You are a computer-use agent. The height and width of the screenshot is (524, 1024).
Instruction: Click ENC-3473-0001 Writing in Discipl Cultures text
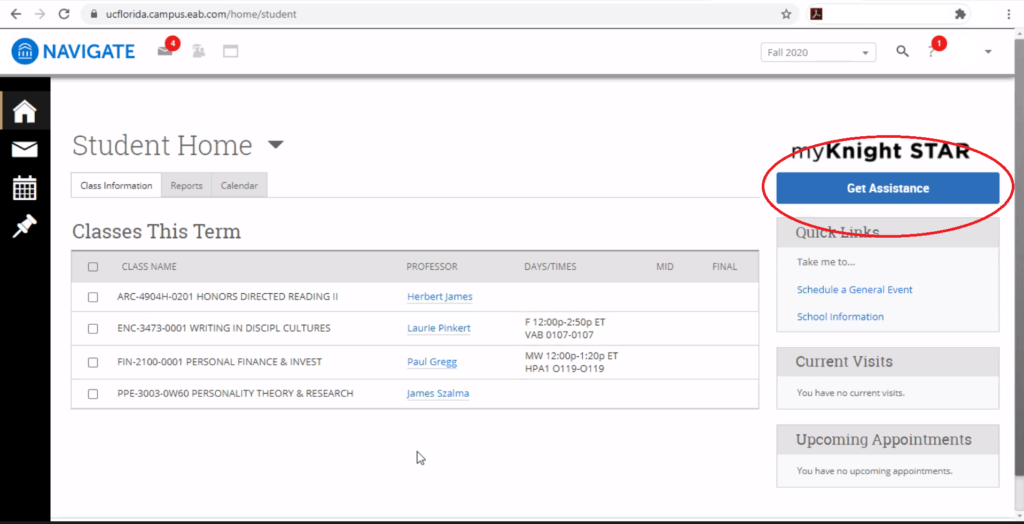coord(223,328)
